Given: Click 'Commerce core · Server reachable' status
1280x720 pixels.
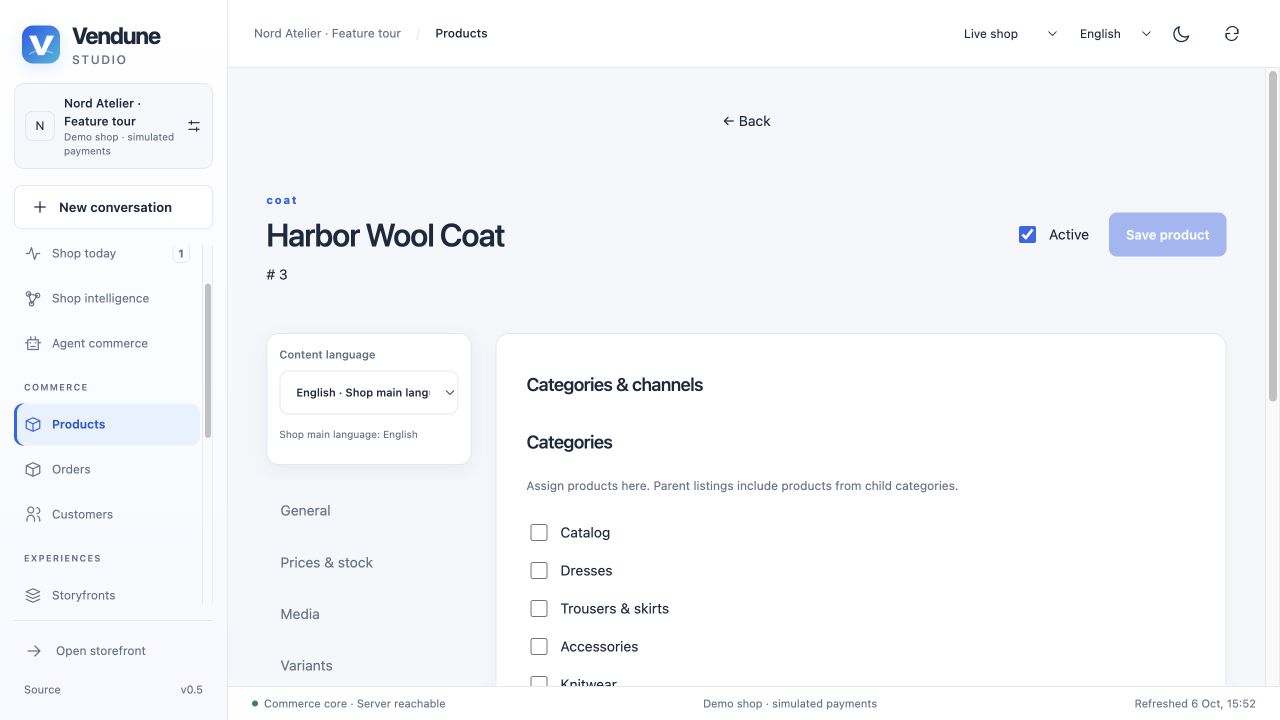Looking at the screenshot, I should coord(348,704).
